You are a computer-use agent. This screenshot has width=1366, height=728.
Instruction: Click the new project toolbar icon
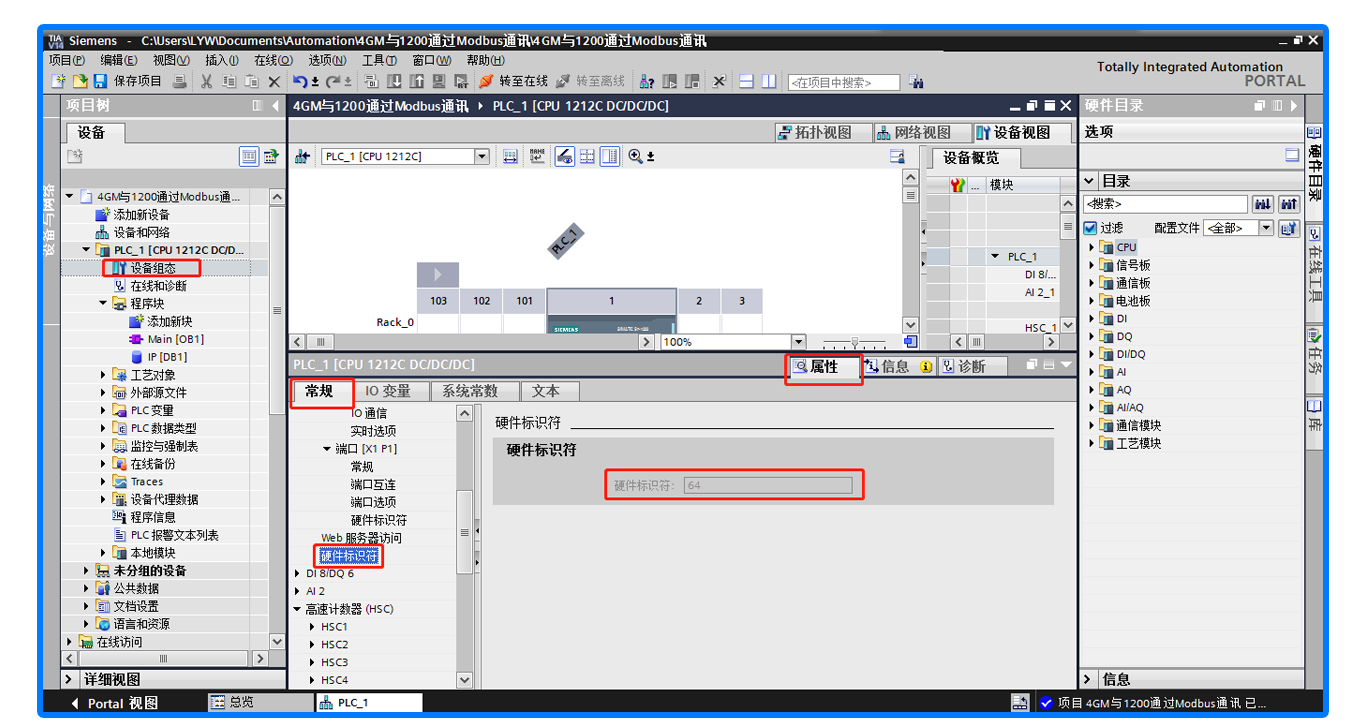tap(58, 81)
